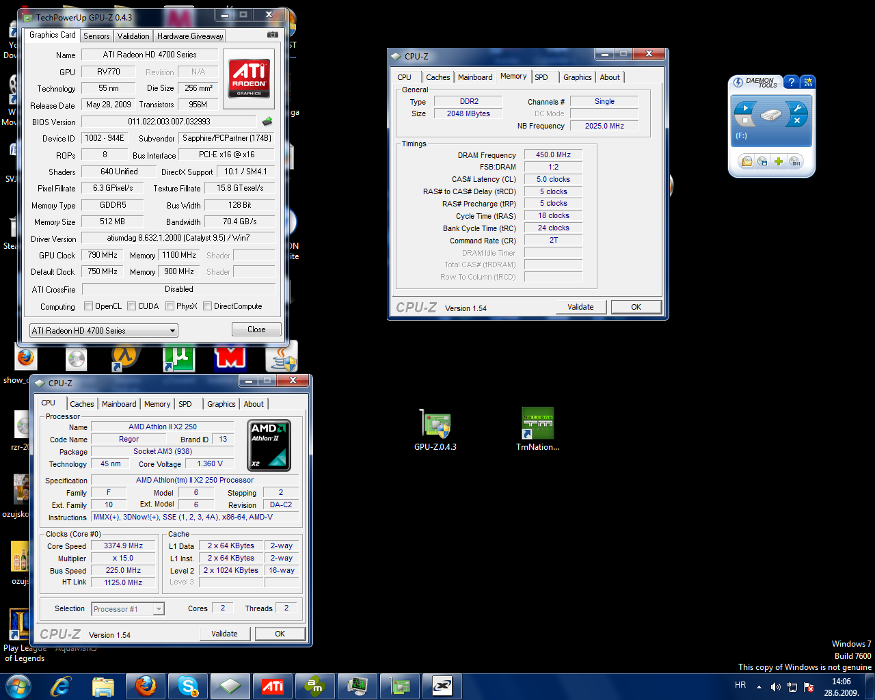The image size is (875, 700).
Task: Click Daemon Tools open image folder icon
Action: [x=746, y=161]
